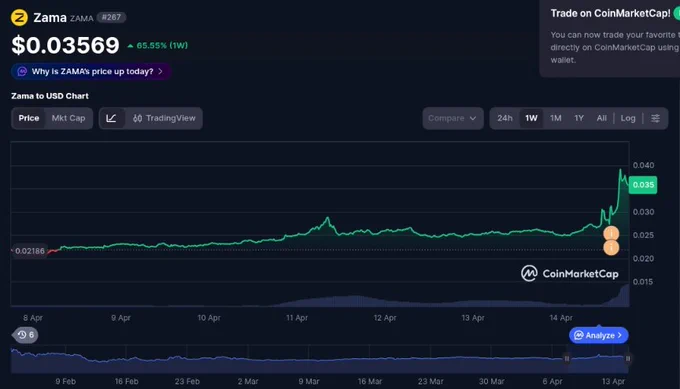Select the Price tab
The width and height of the screenshot is (680, 389).
[x=29, y=118]
